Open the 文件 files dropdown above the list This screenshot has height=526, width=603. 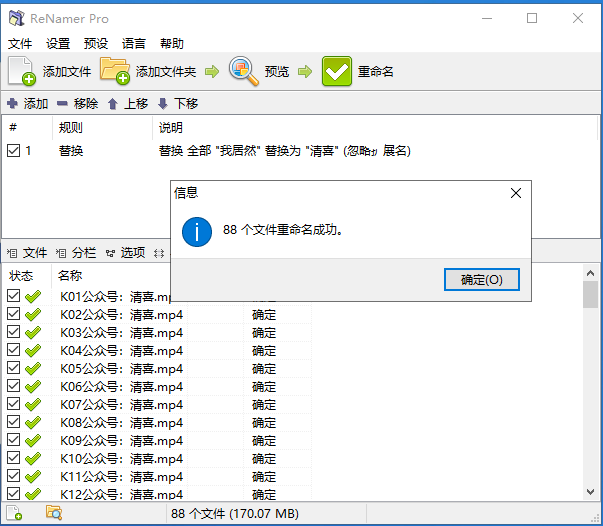point(27,253)
